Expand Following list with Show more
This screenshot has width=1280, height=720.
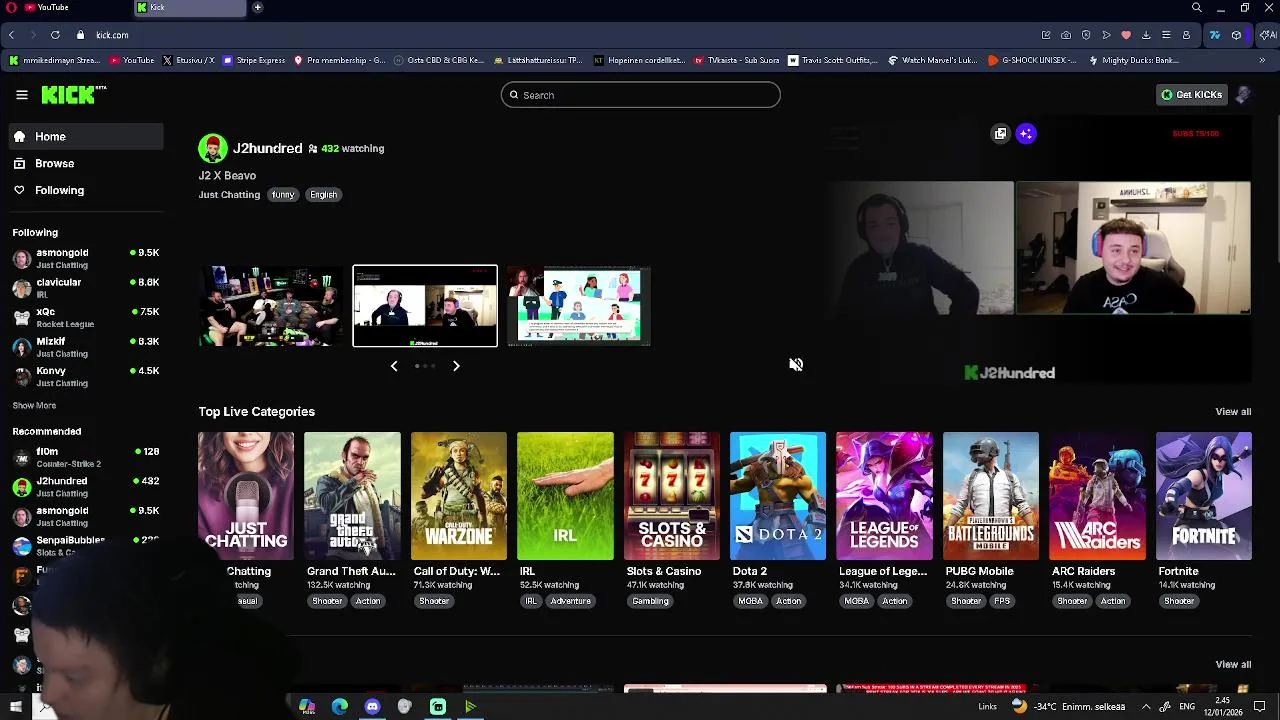coord(34,406)
